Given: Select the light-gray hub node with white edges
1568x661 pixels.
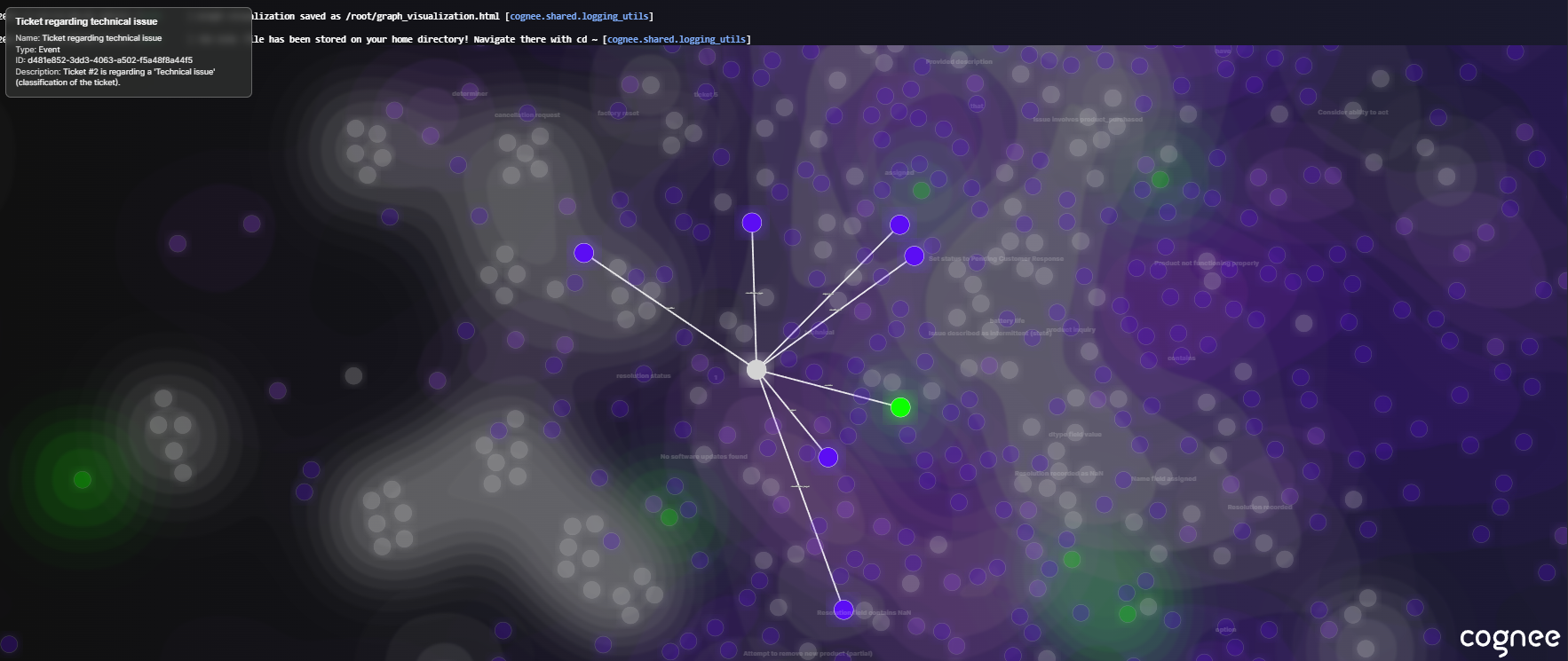Looking at the screenshot, I should pyautogui.click(x=756, y=369).
